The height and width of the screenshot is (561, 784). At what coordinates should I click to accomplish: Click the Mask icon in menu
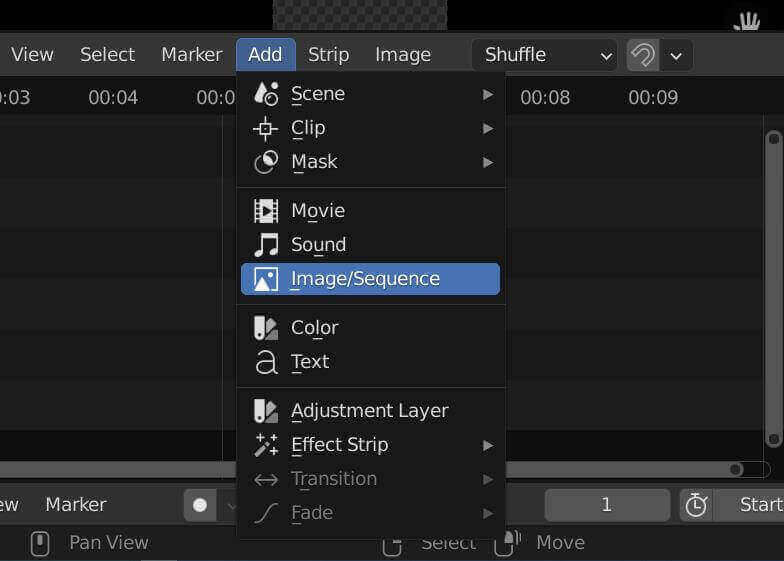pos(266,162)
